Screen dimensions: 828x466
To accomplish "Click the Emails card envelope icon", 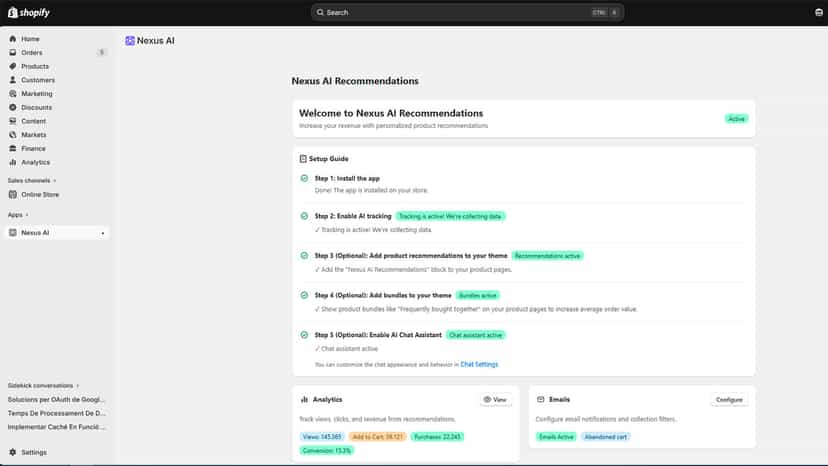I will tap(540, 399).
